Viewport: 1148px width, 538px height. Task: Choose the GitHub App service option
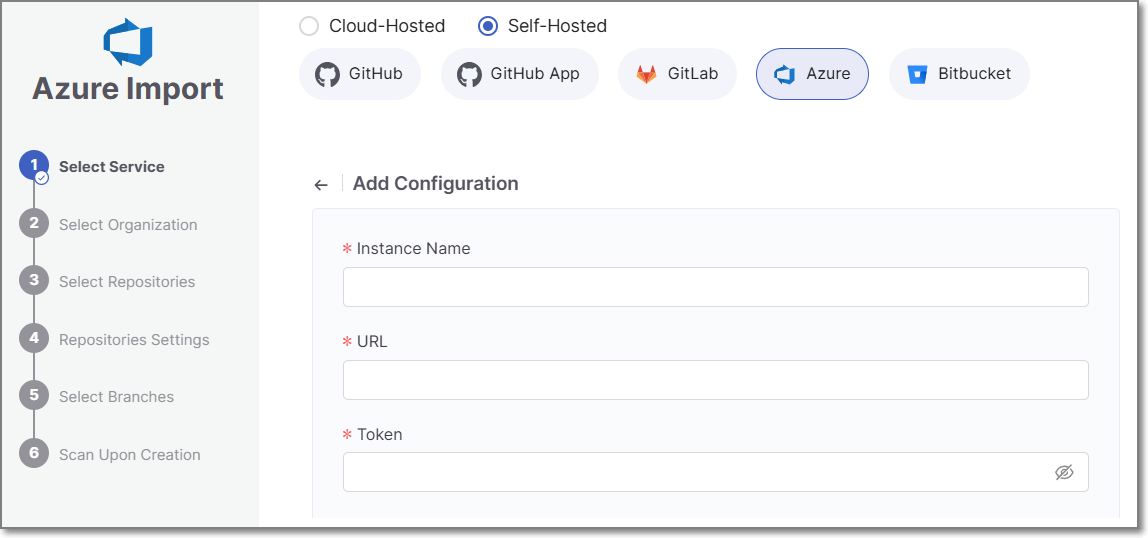[519, 74]
